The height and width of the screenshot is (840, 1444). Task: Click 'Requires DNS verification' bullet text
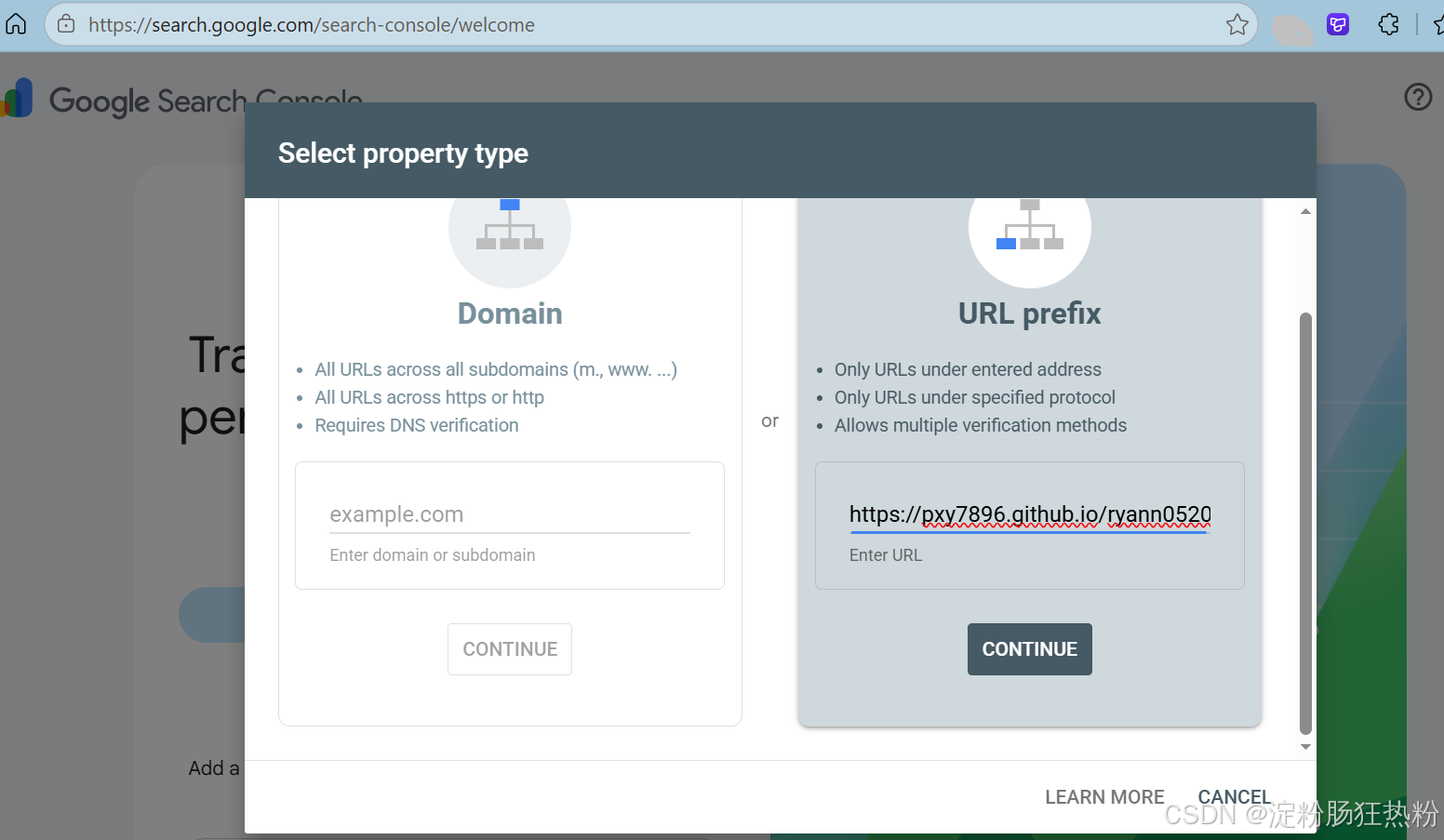click(416, 425)
